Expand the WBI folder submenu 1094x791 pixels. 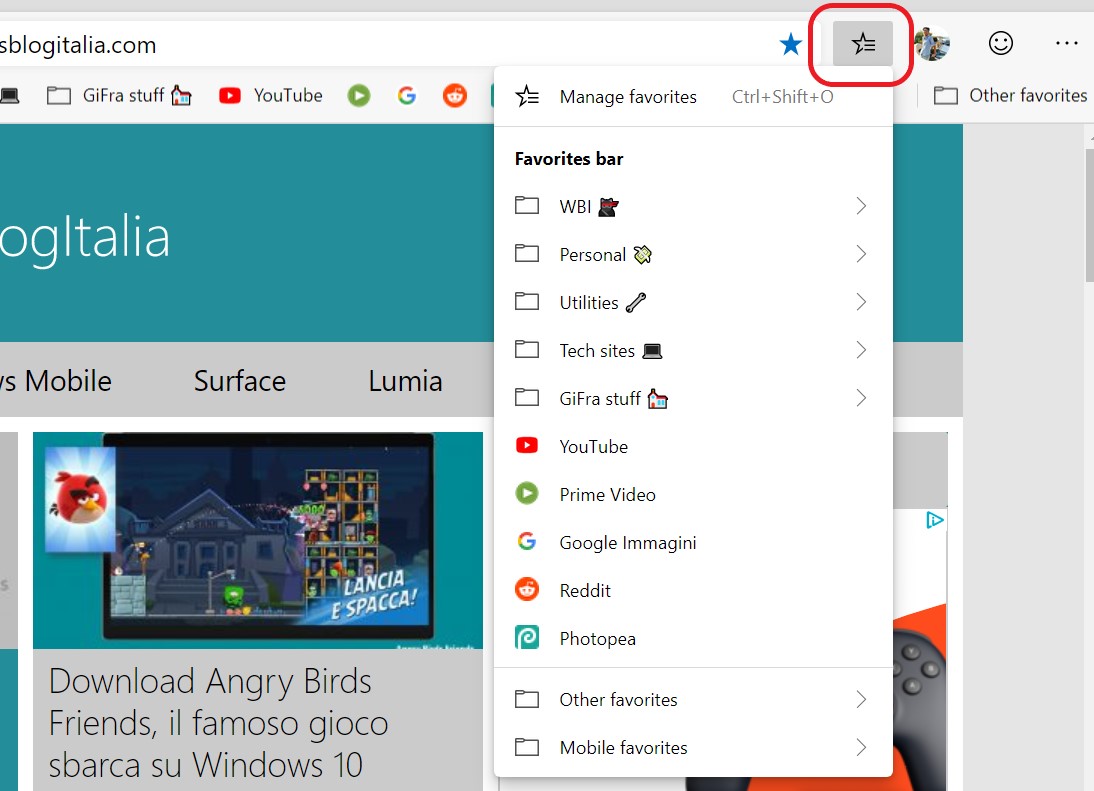694,206
